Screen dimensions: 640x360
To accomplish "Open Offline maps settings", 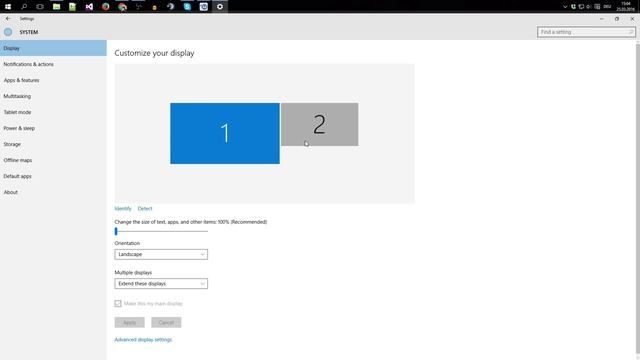I will tap(53, 160).
